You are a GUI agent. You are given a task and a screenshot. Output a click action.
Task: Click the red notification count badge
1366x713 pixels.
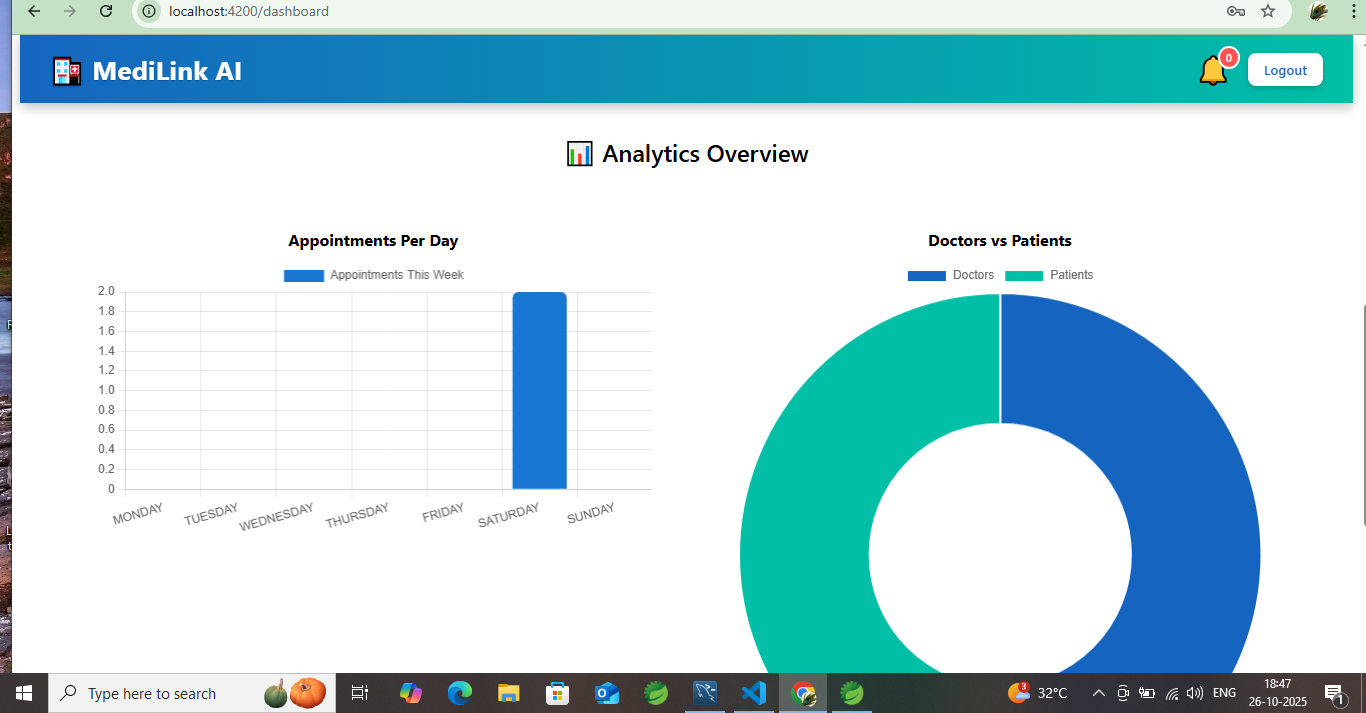[x=1229, y=58]
